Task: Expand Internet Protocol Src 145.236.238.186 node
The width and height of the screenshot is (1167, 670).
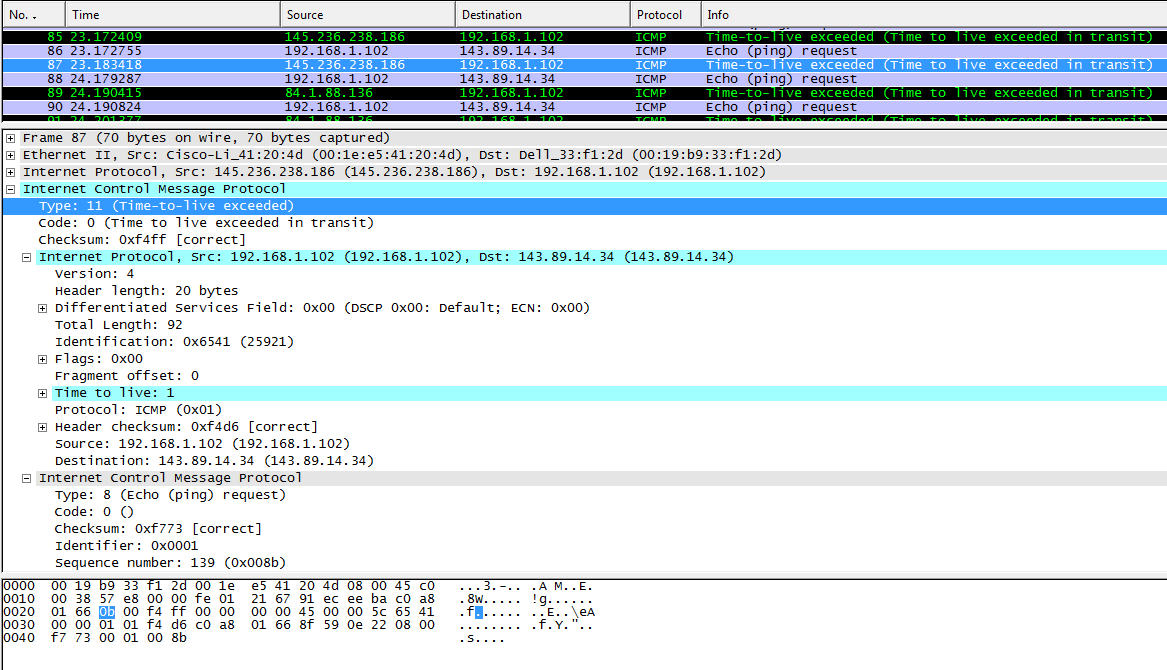Action: [10, 172]
